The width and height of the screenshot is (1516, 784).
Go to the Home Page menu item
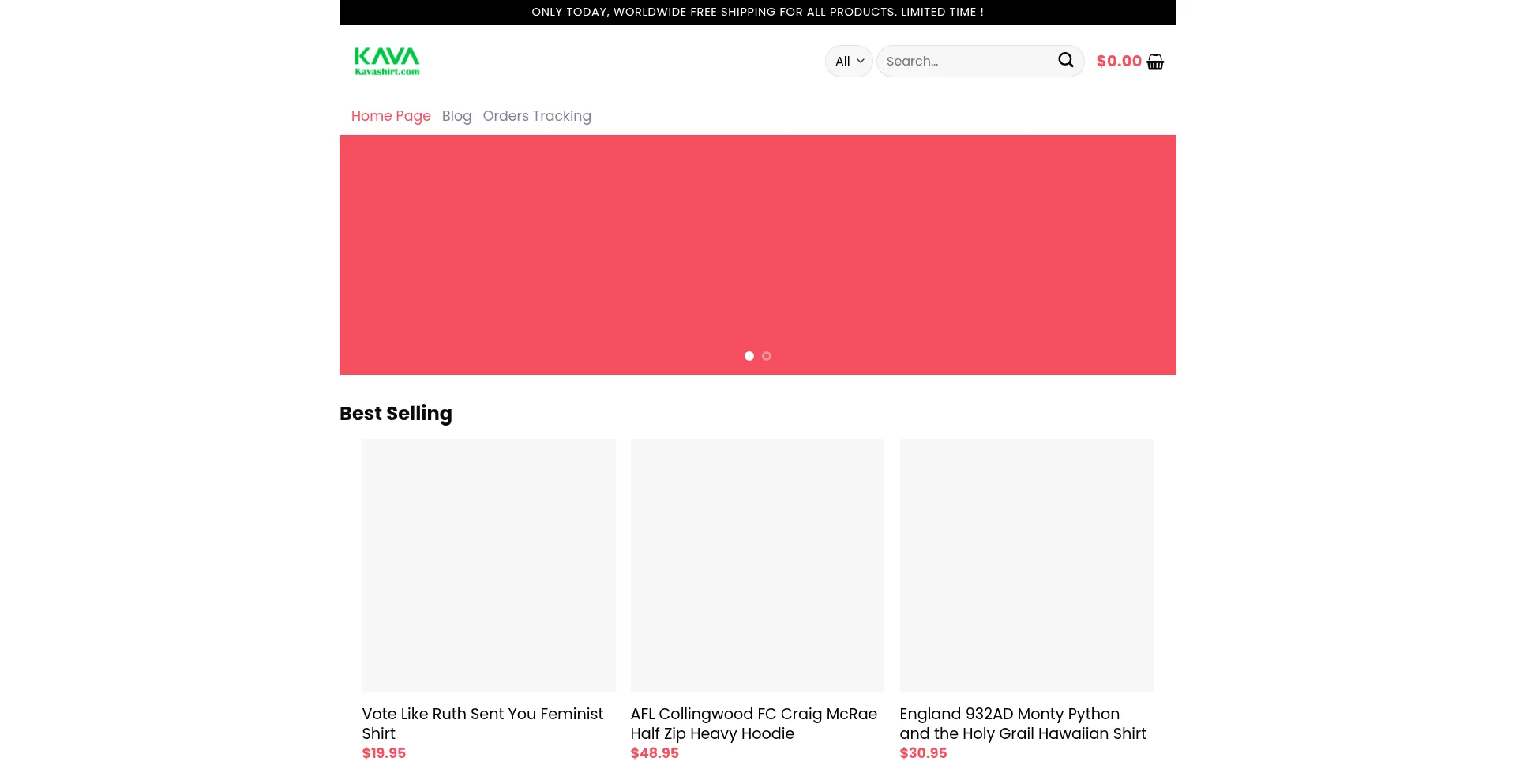coord(391,116)
